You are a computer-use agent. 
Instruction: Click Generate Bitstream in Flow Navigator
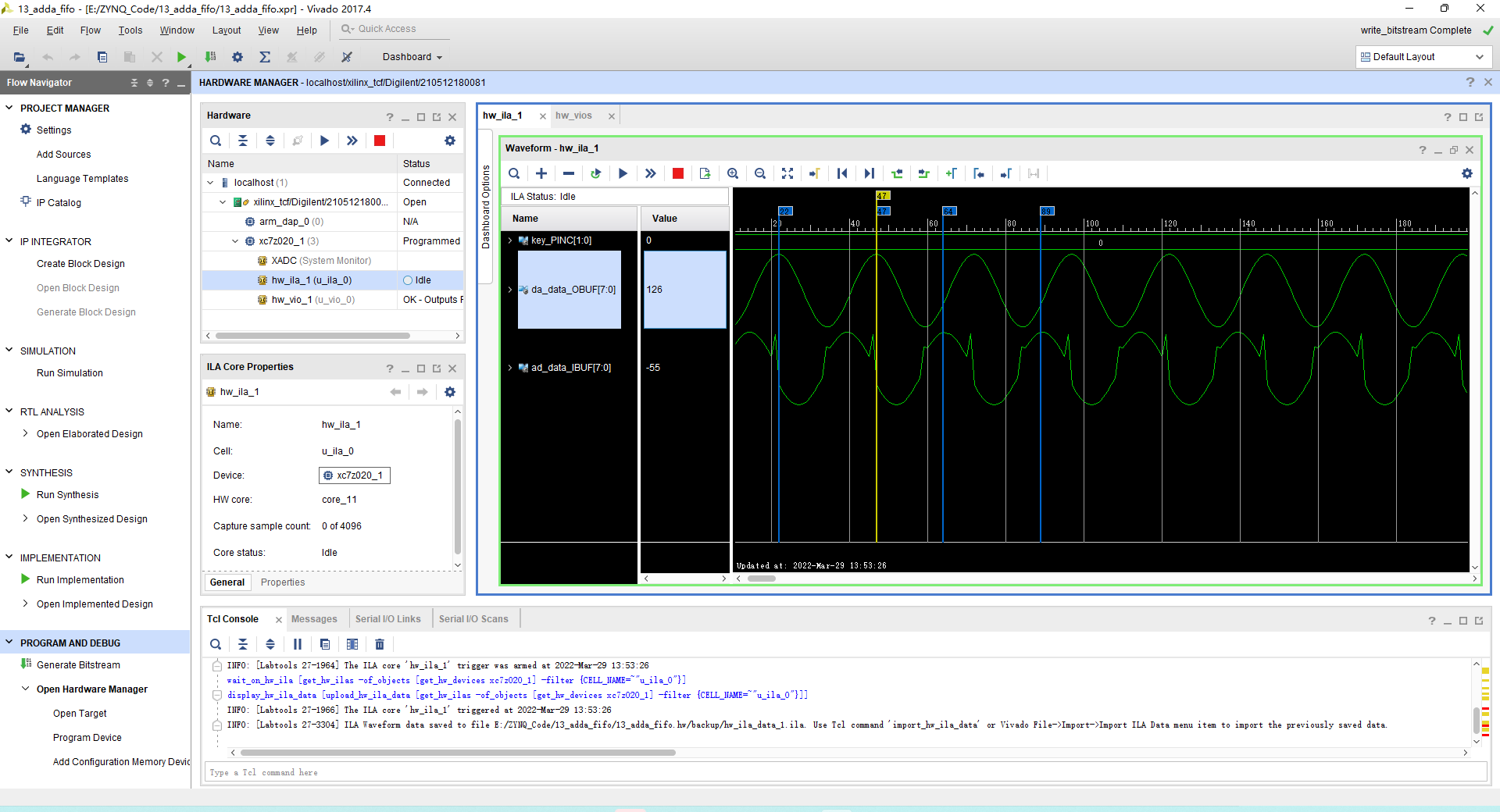point(78,665)
